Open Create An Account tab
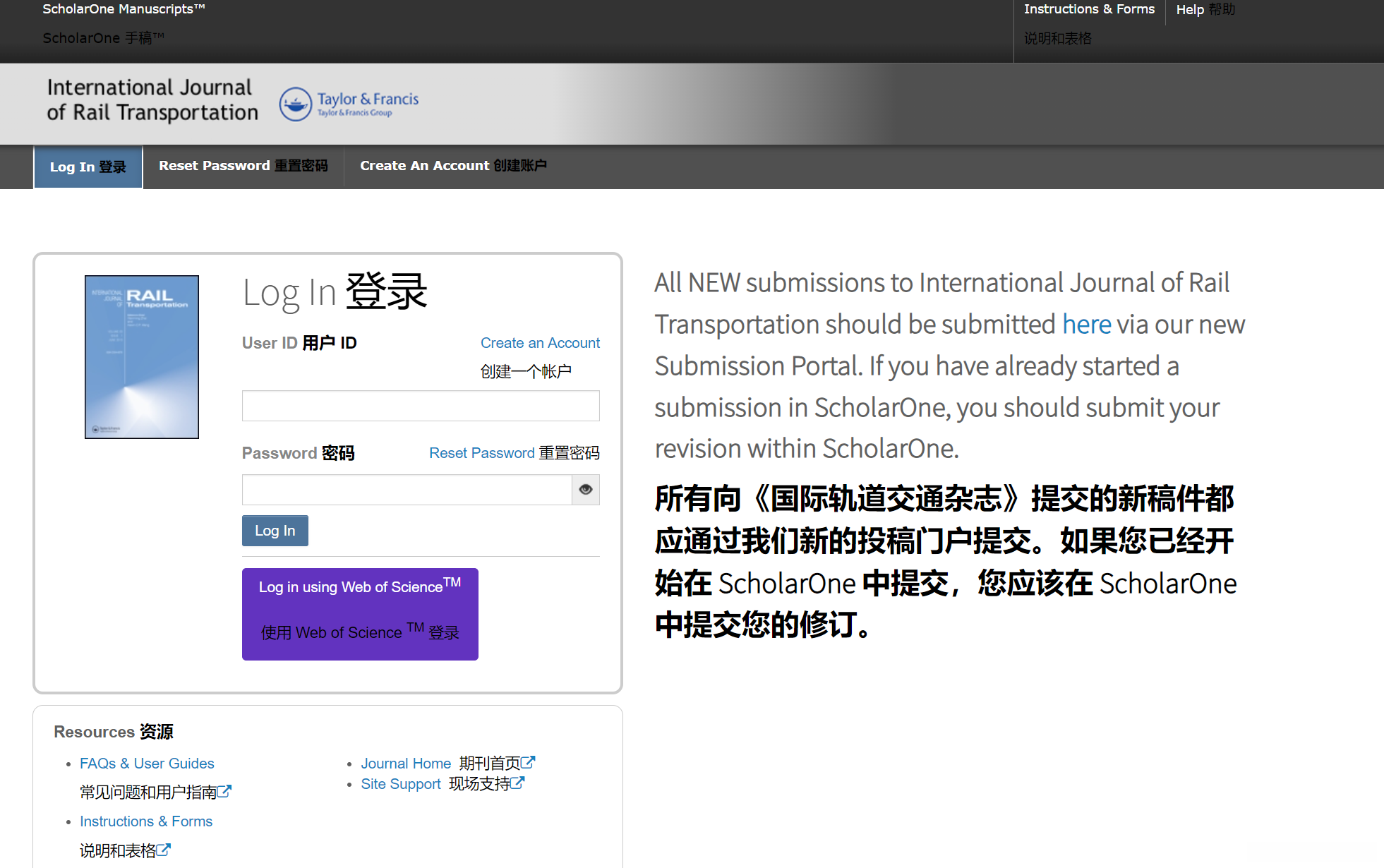This screenshot has height=868, width=1384. [x=453, y=166]
